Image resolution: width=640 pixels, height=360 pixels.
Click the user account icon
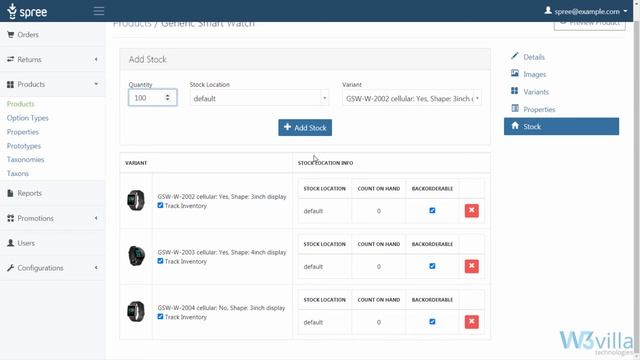(548, 10)
